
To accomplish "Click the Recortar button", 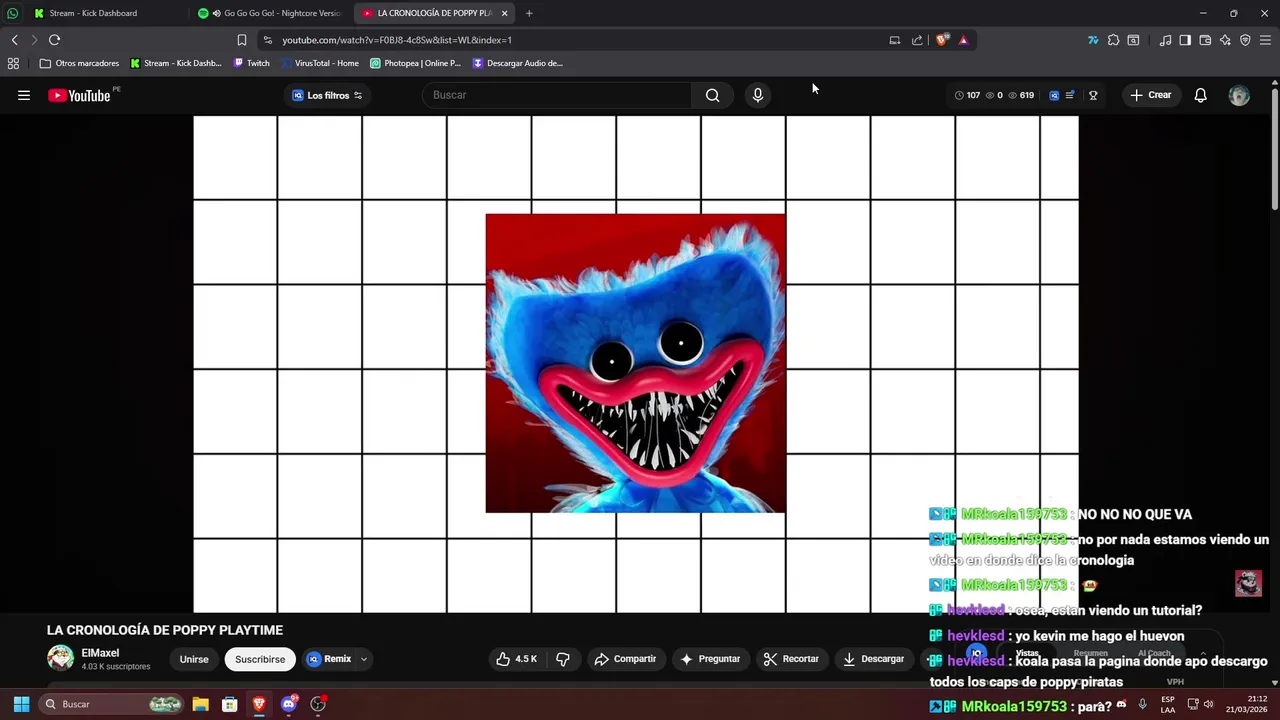I will click(791, 659).
